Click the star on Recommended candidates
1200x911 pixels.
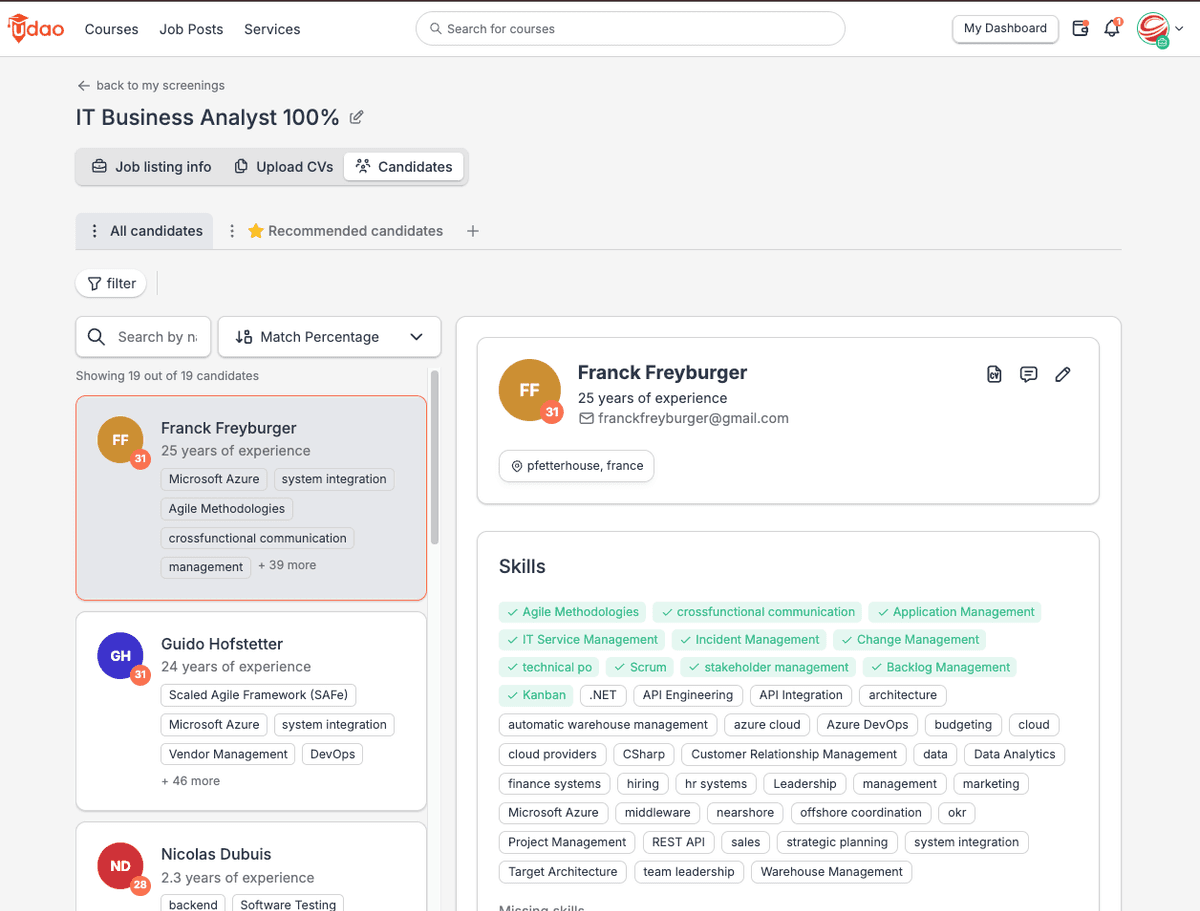(x=256, y=230)
